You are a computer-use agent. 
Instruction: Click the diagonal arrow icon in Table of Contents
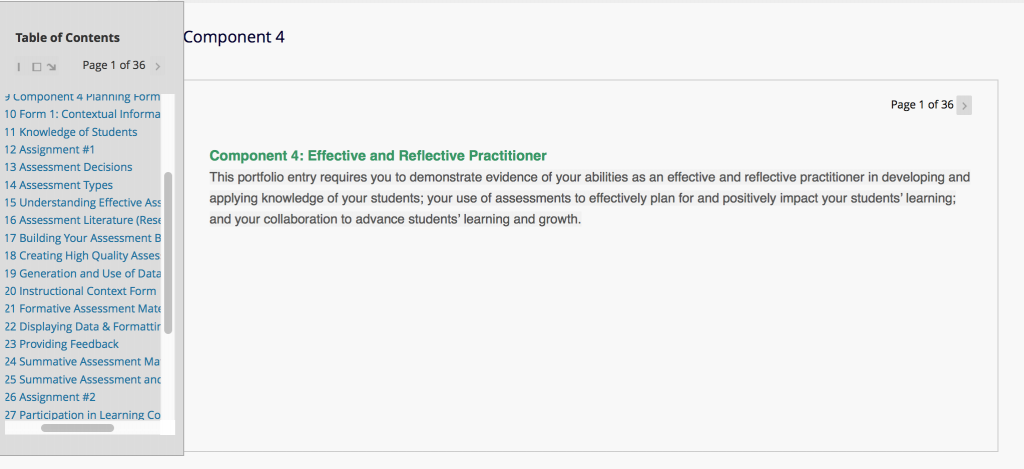[x=52, y=67]
